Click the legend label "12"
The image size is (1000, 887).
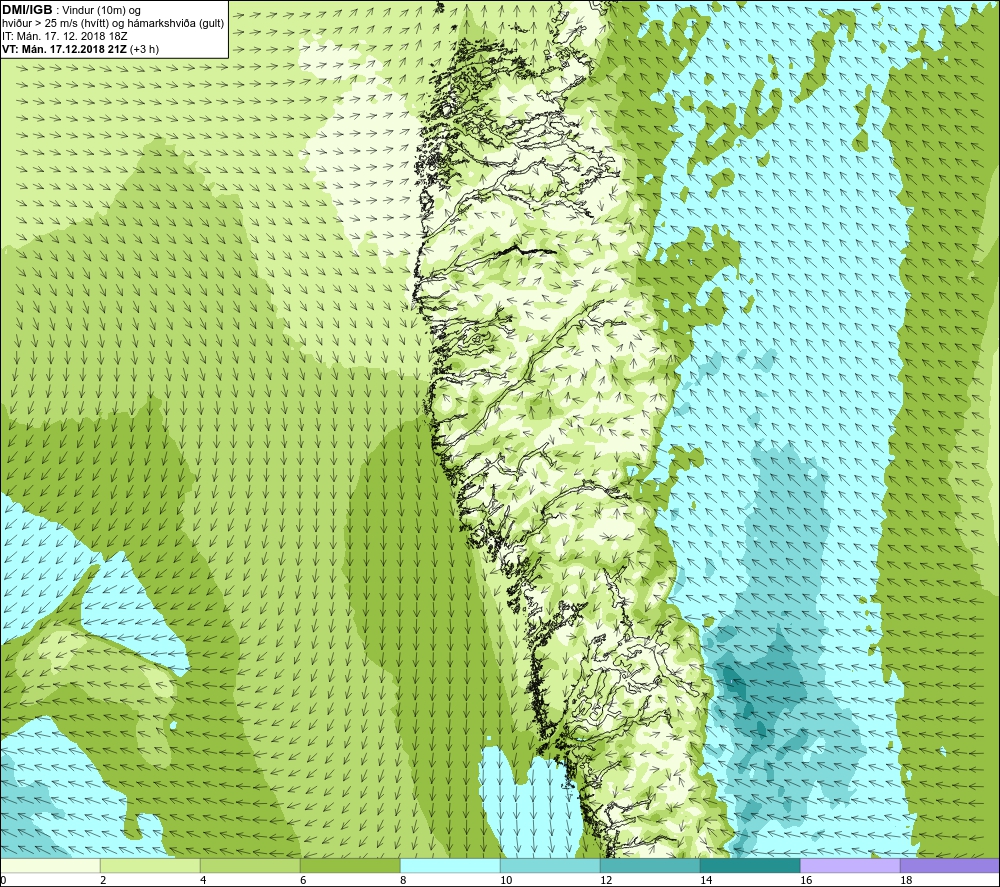(x=606, y=881)
